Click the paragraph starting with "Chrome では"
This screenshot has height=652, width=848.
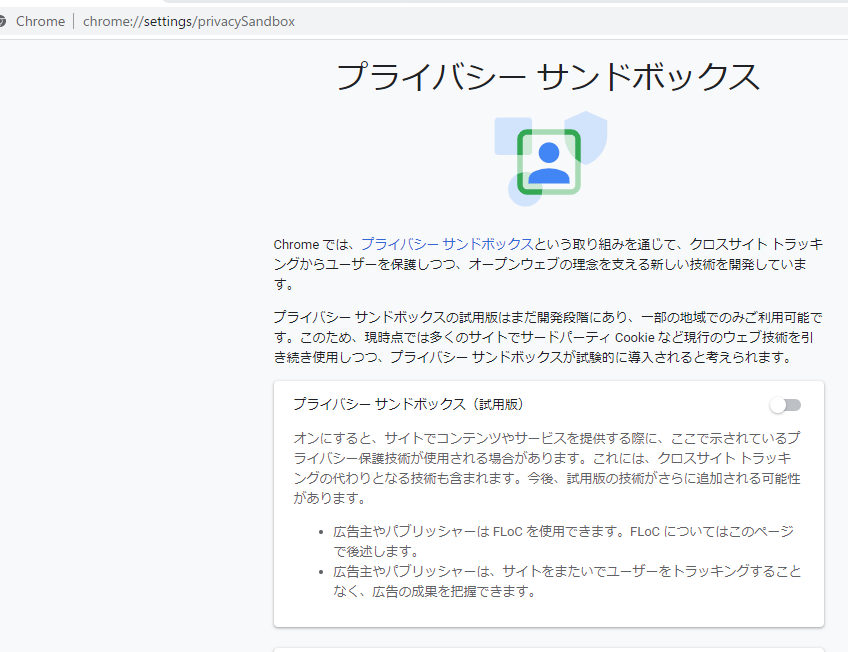pos(548,264)
